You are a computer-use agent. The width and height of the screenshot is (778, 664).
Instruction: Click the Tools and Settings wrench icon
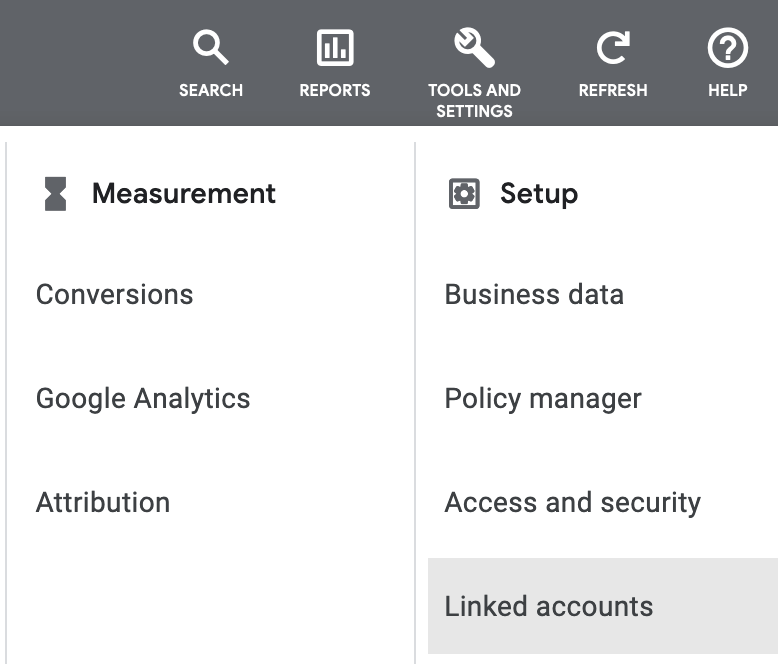(x=474, y=48)
